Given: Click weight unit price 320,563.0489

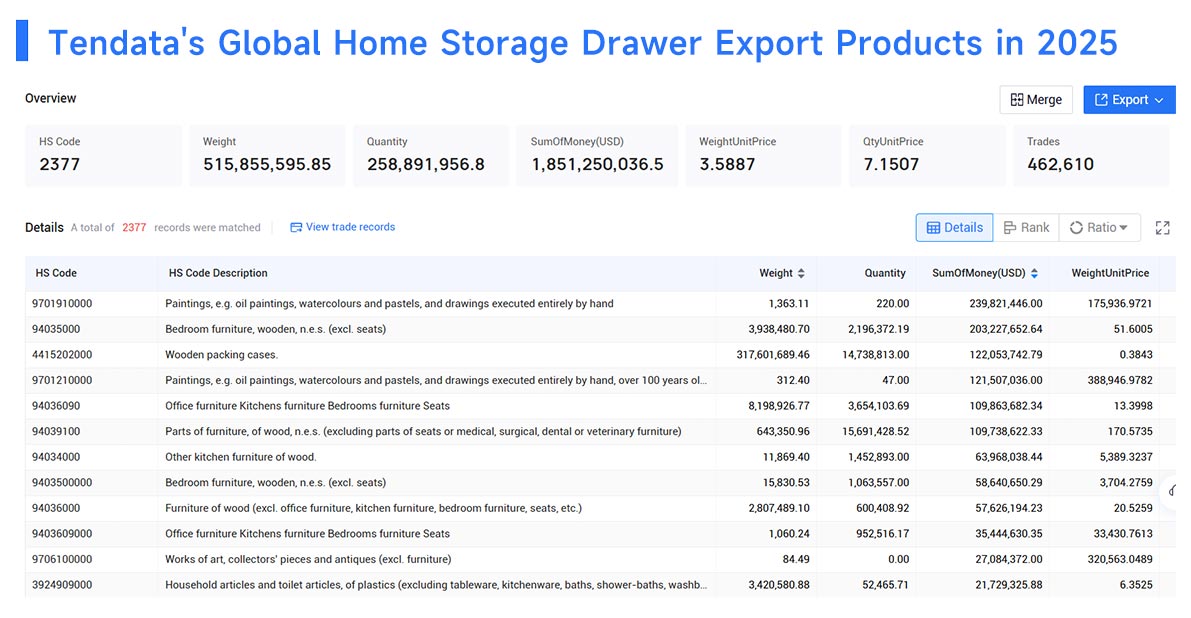Looking at the screenshot, I should pyautogui.click(x=1120, y=560).
